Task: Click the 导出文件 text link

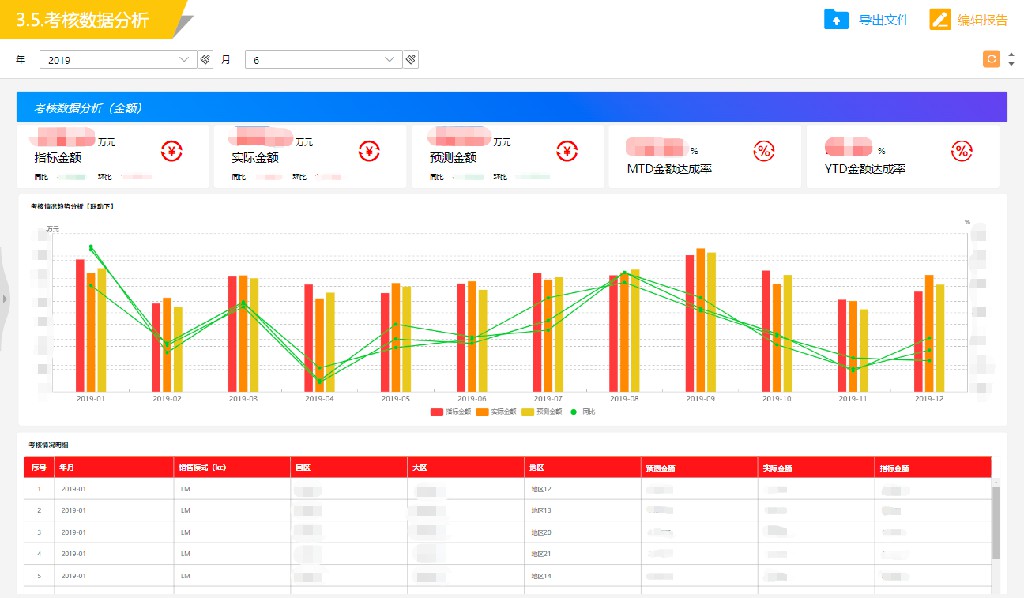Action: coord(882,20)
